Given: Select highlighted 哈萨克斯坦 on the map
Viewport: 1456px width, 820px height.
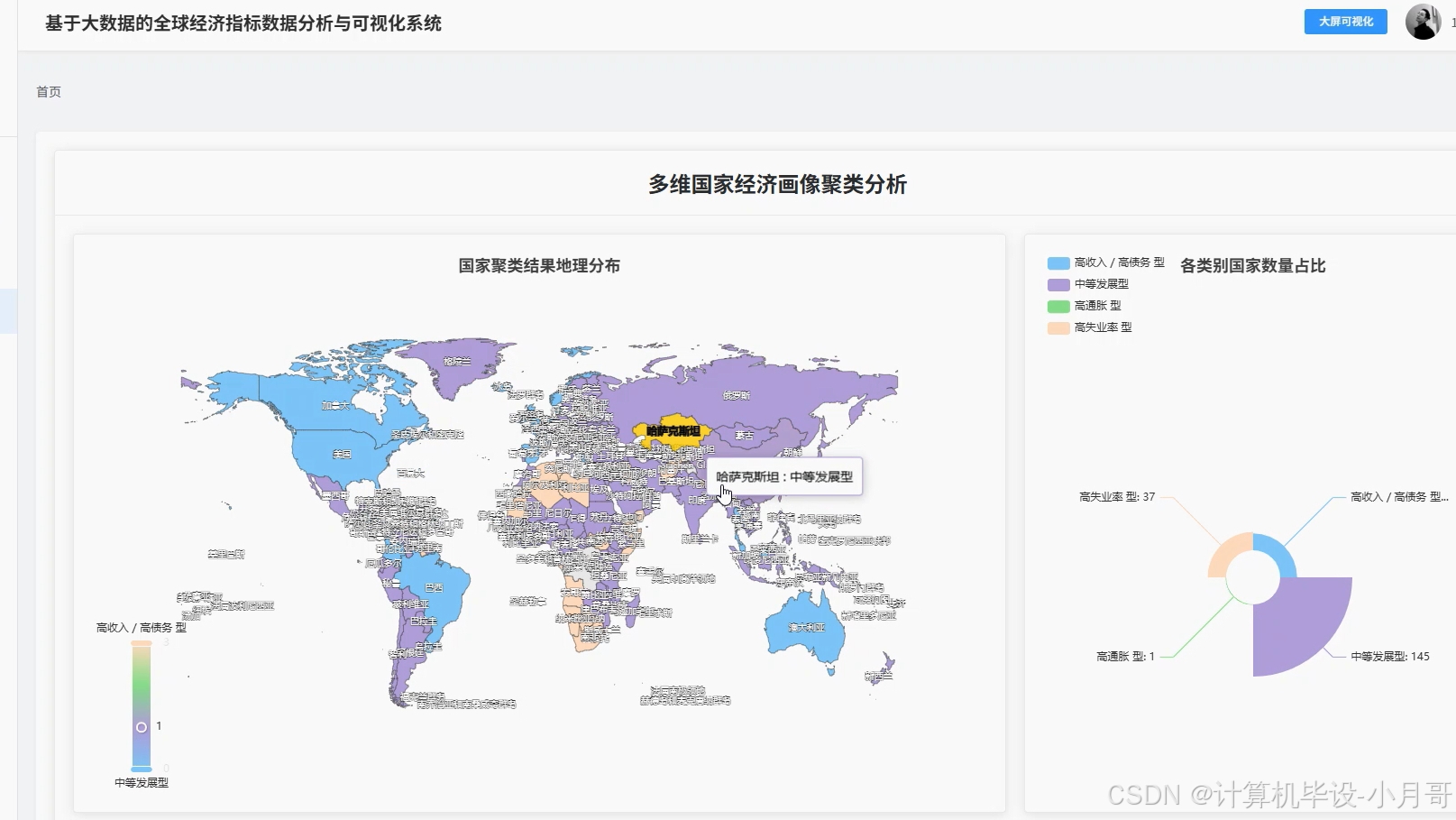Looking at the screenshot, I should [x=672, y=433].
